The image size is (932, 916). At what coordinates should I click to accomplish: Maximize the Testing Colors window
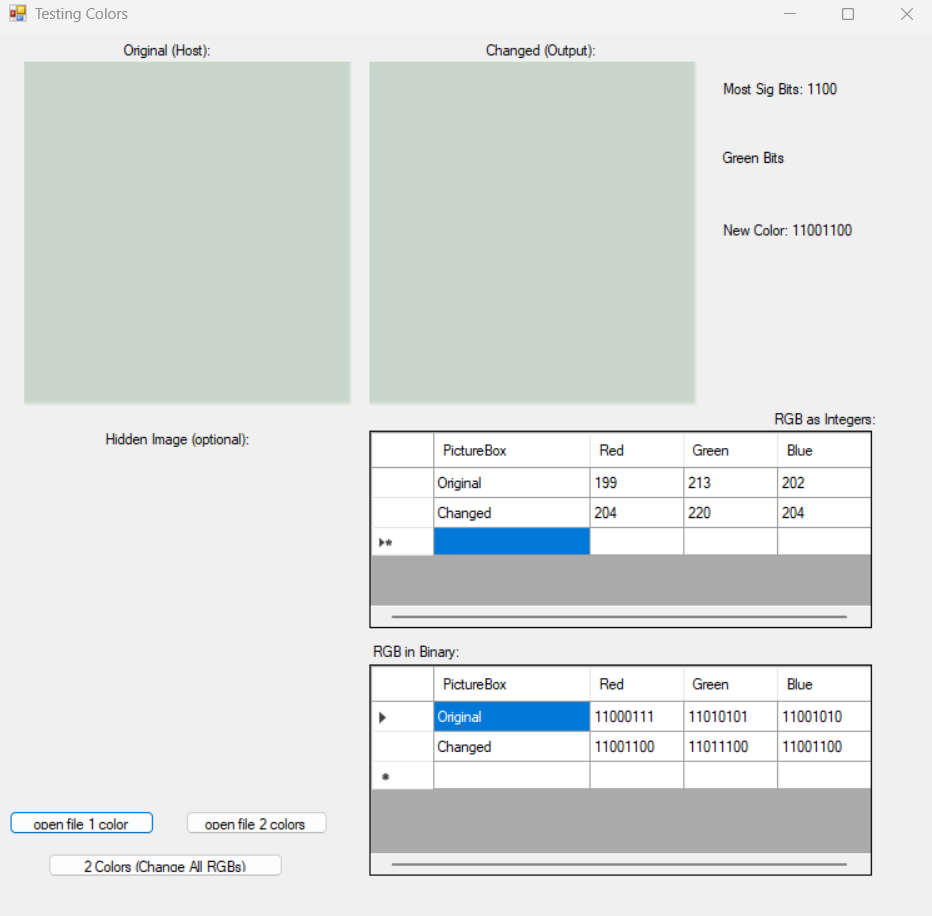[x=848, y=14]
